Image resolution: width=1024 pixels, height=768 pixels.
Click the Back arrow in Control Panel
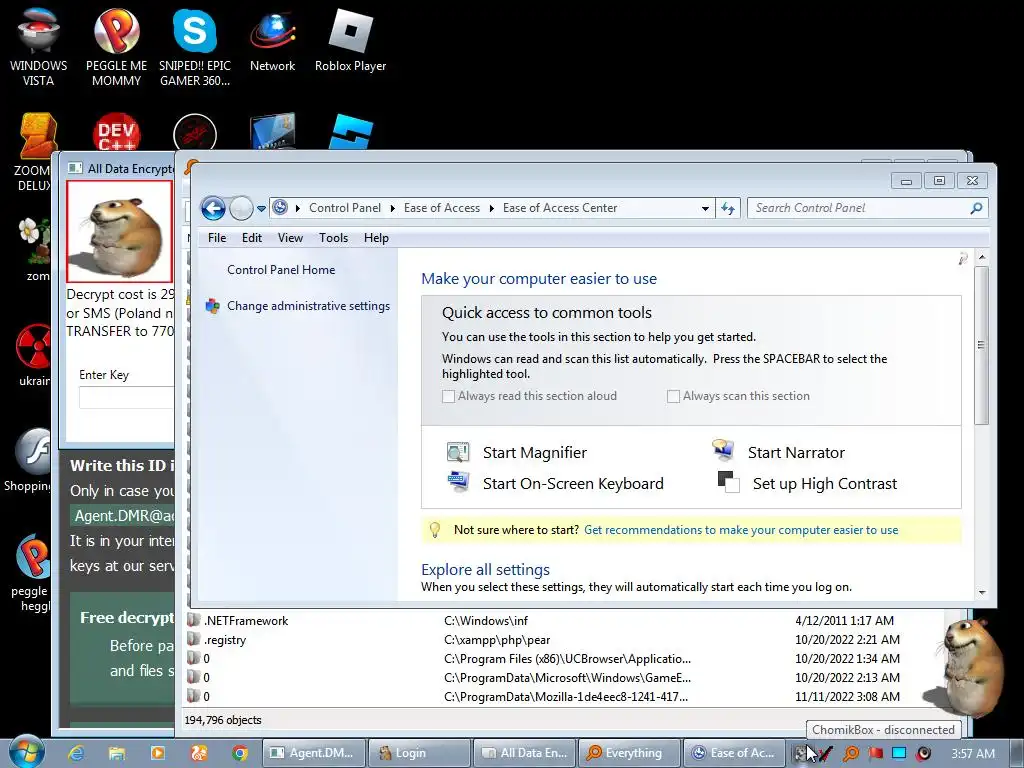pos(213,208)
